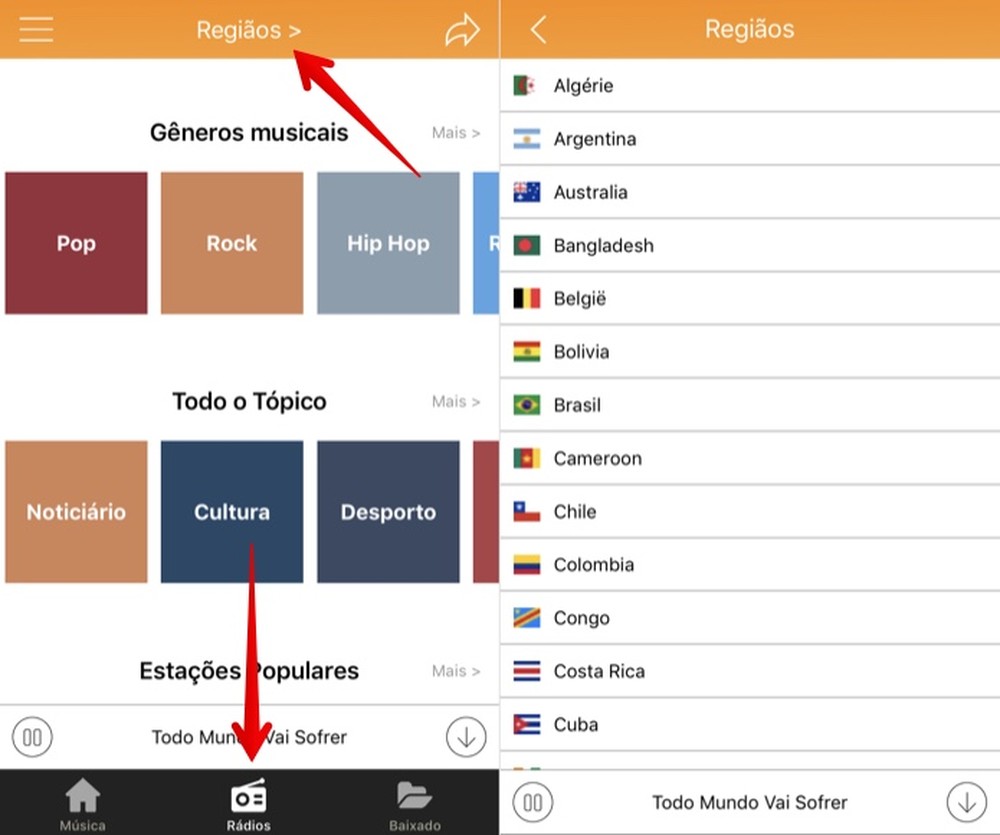
Task: Select the Rádios tab icon
Action: tap(248, 797)
